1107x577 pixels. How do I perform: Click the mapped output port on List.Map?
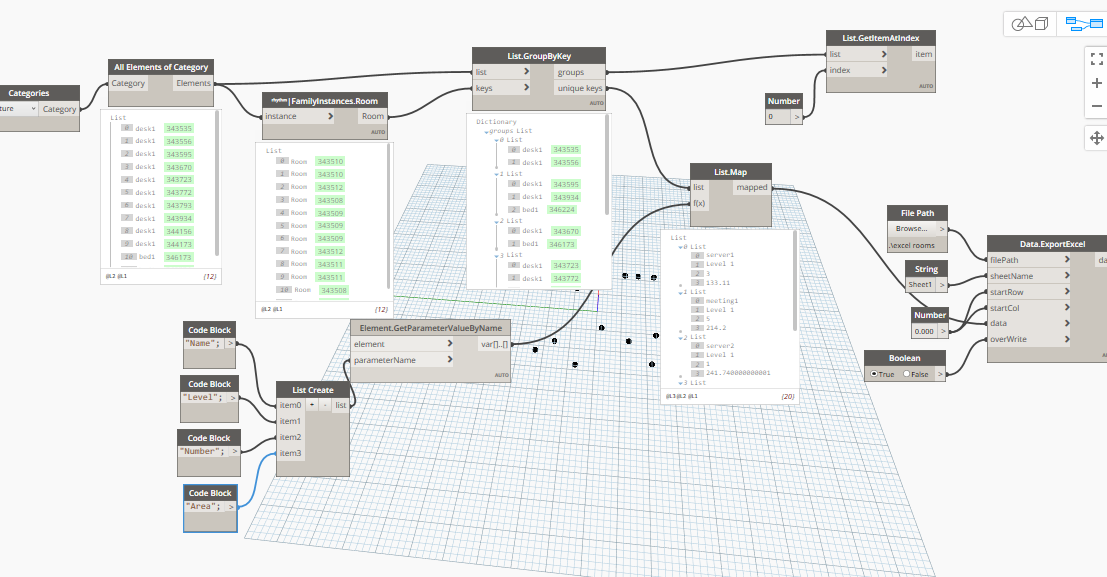[x=752, y=187]
